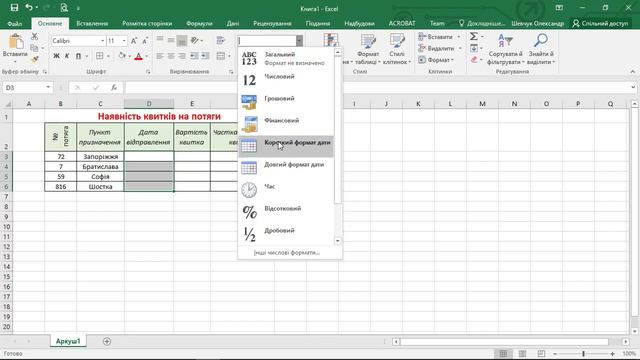Decrease the font size

click(x=145, y=41)
